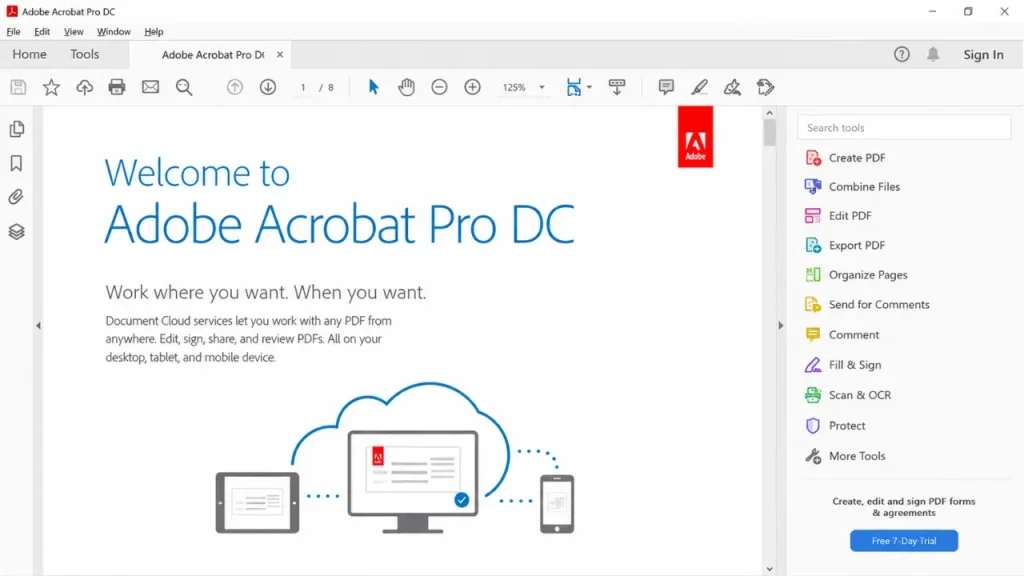Click the Free 7-Day Trial button

pyautogui.click(x=904, y=541)
